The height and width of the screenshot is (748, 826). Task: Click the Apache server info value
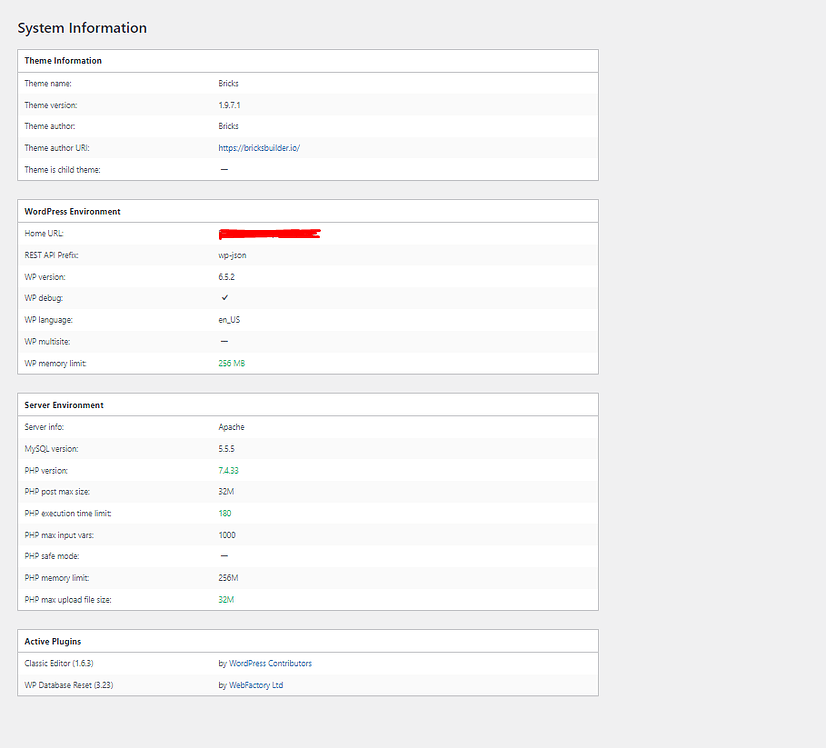click(231, 427)
